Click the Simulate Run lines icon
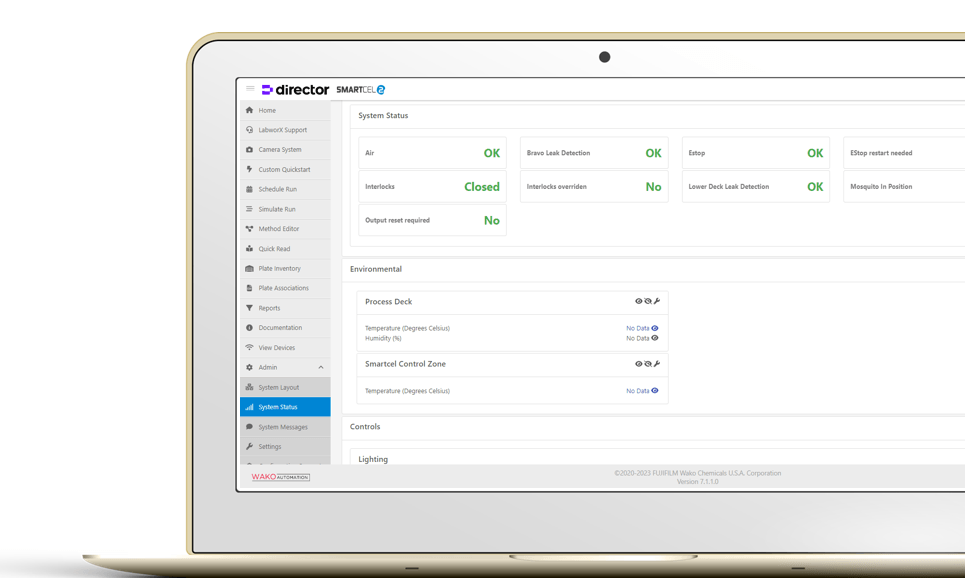The width and height of the screenshot is (965, 578). click(249, 209)
